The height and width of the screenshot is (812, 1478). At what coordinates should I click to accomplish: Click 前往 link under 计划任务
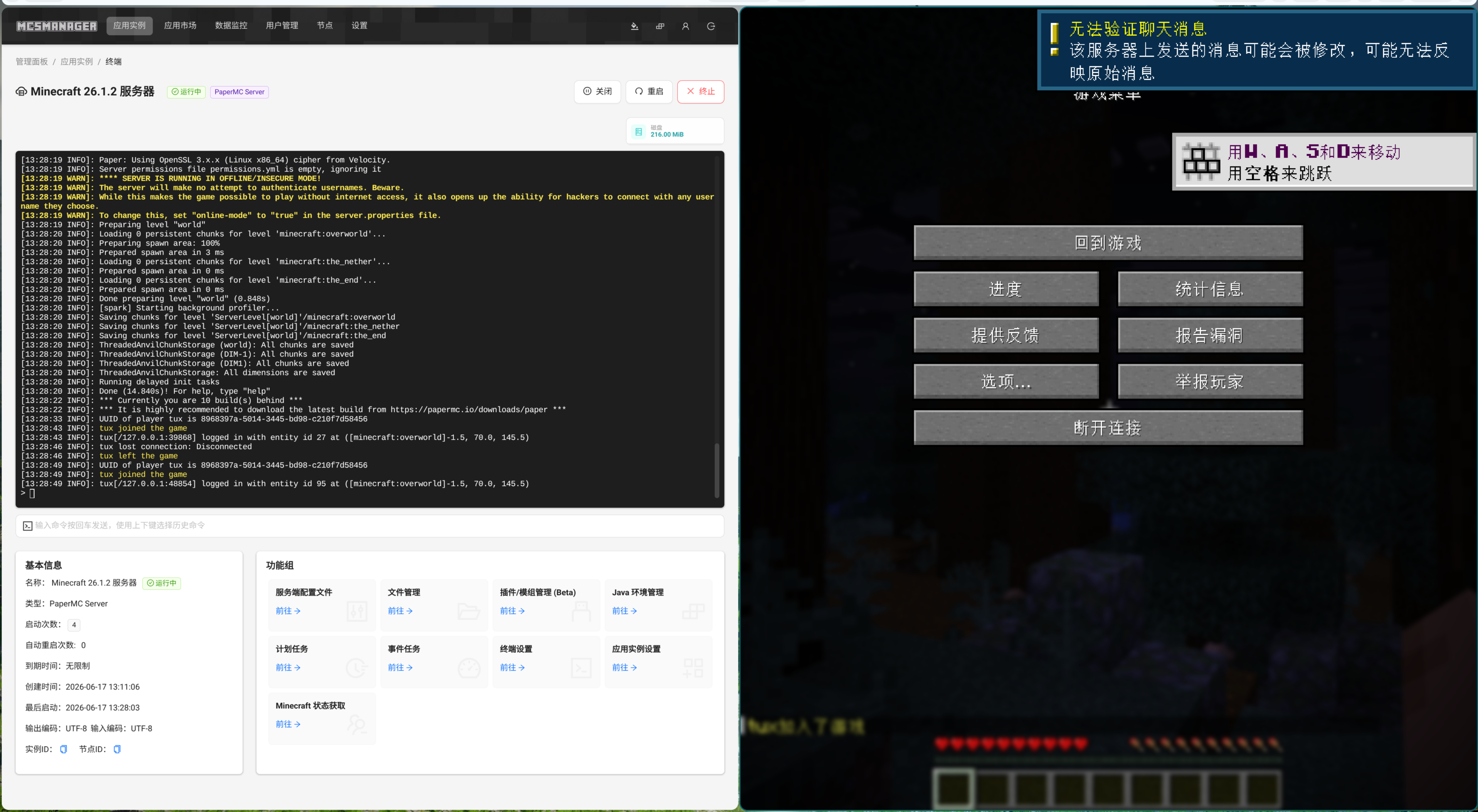(x=288, y=668)
